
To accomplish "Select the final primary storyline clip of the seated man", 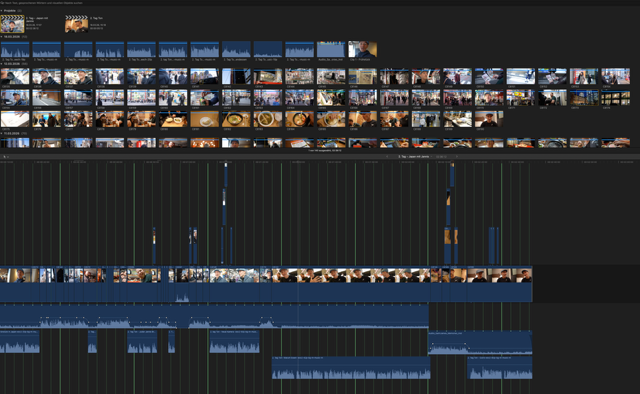I will (500, 284).
